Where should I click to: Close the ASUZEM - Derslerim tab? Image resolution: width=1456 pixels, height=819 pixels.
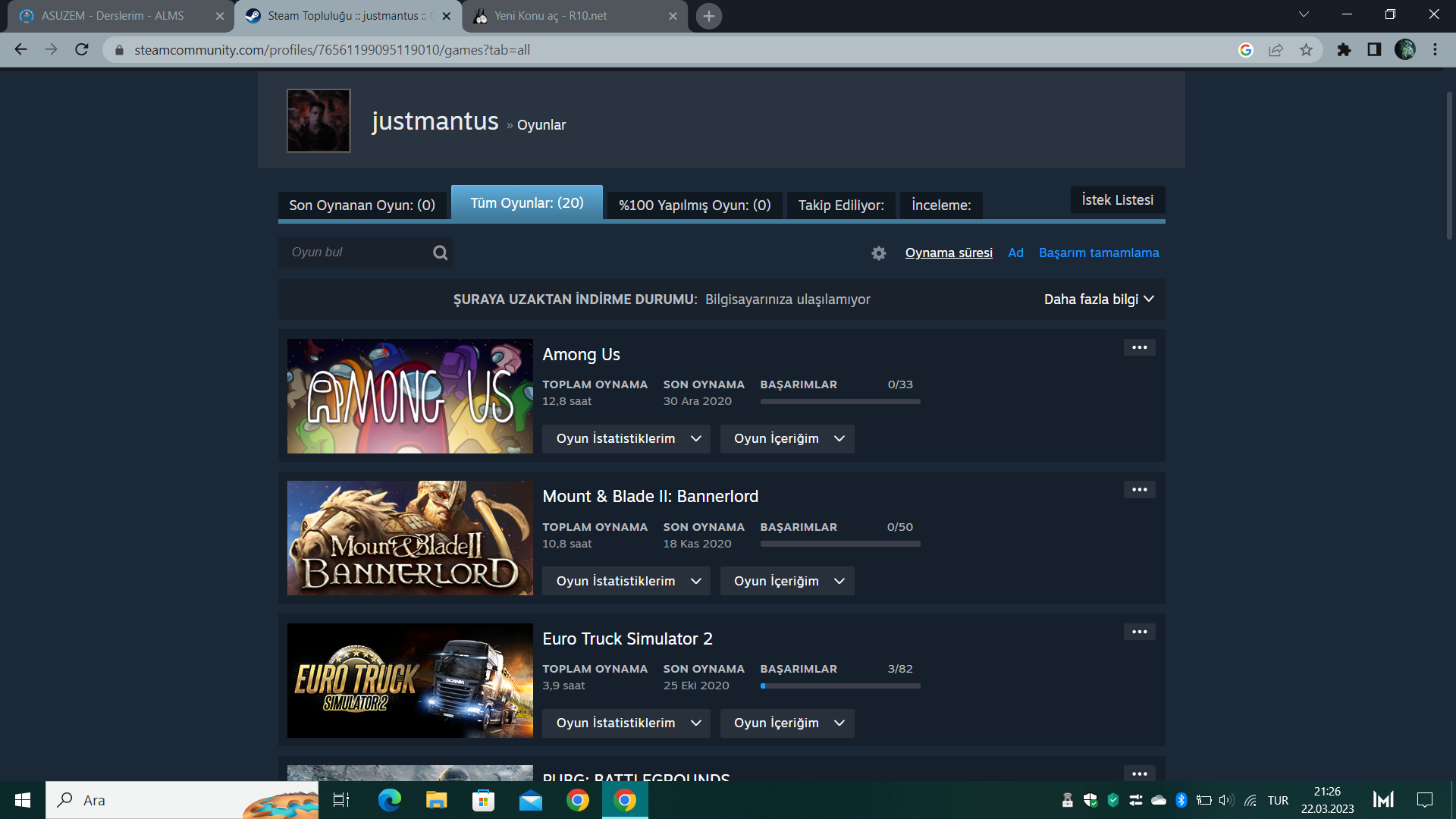pyautogui.click(x=220, y=16)
